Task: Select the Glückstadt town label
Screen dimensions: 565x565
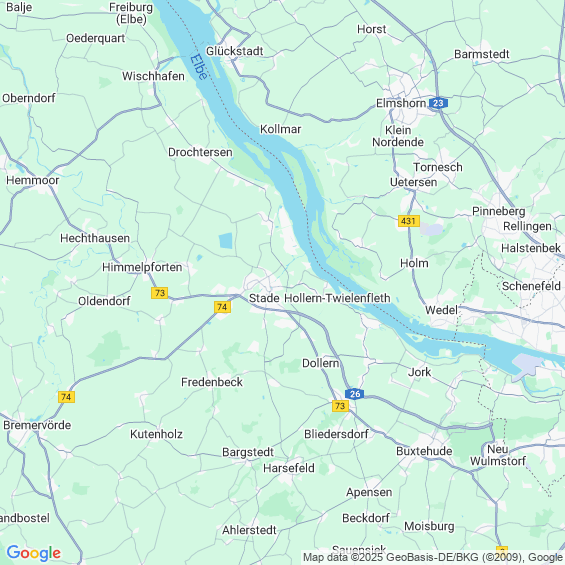Action: [234, 51]
